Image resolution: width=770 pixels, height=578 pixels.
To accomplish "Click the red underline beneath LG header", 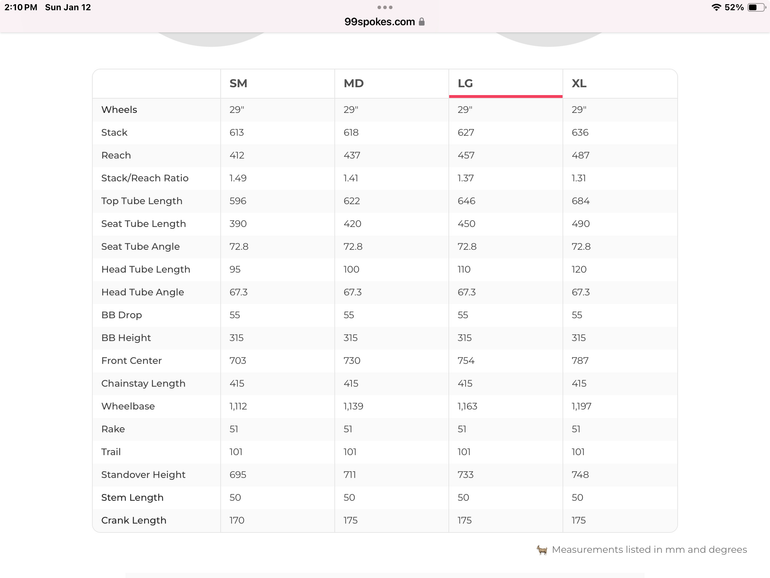I will click(x=505, y=96).
